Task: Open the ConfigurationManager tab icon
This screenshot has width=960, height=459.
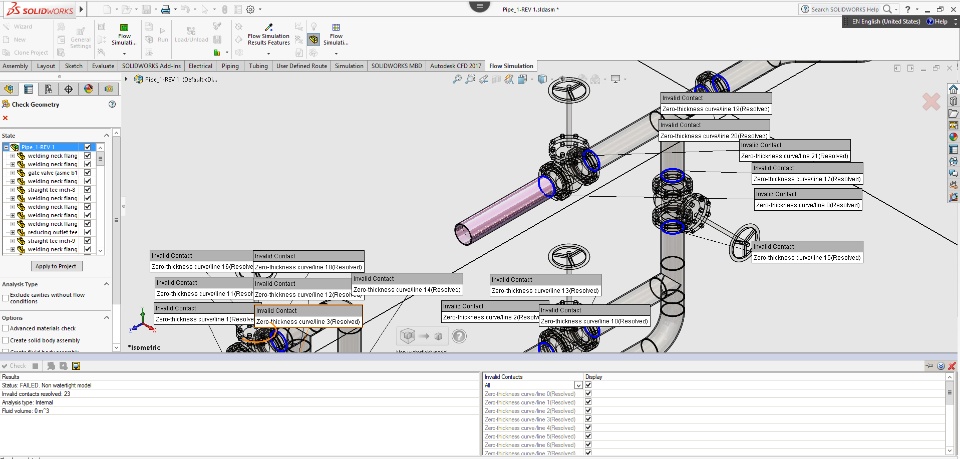Action: coord(48,89)
